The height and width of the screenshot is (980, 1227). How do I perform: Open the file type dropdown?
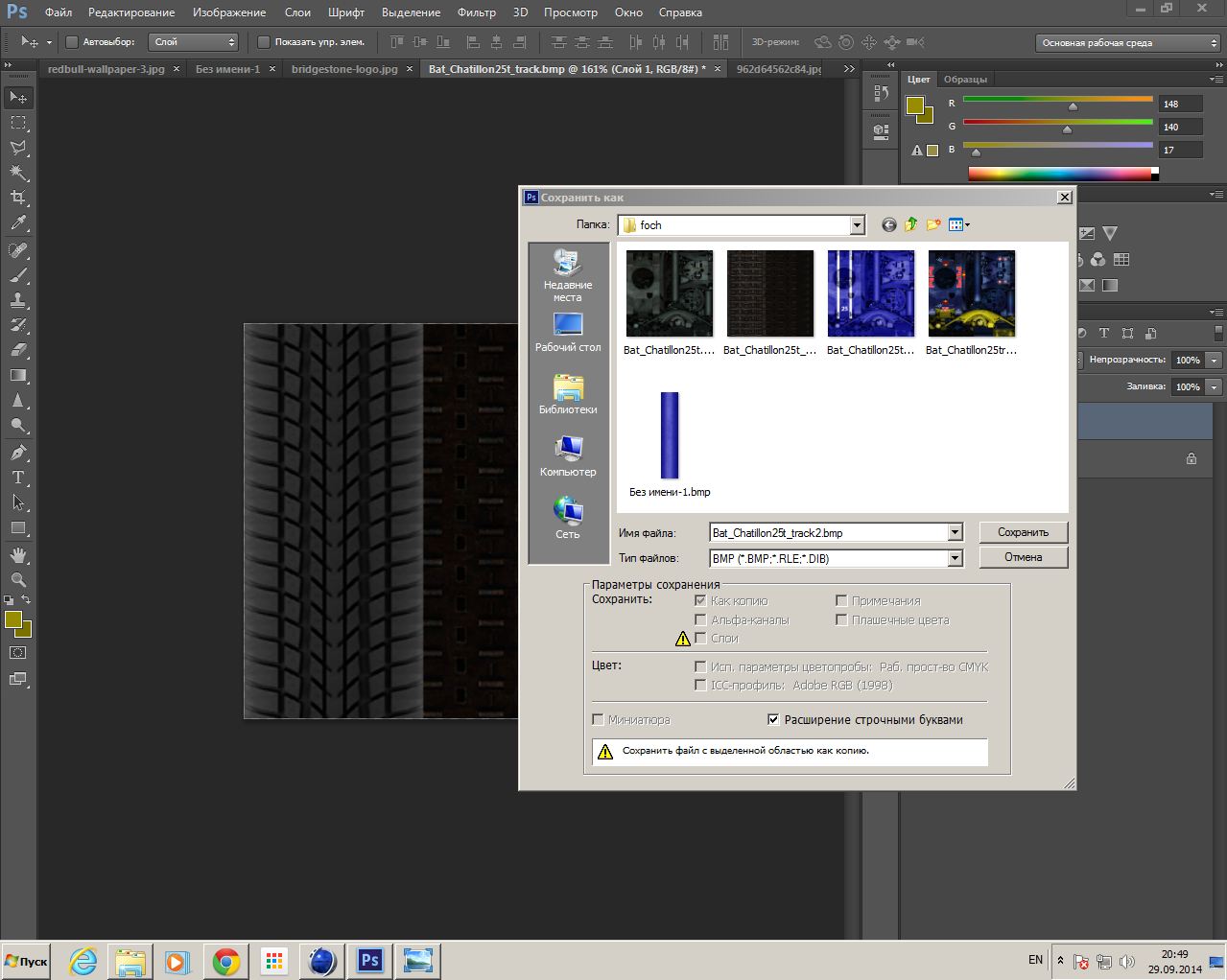click(x=955, y=558)
